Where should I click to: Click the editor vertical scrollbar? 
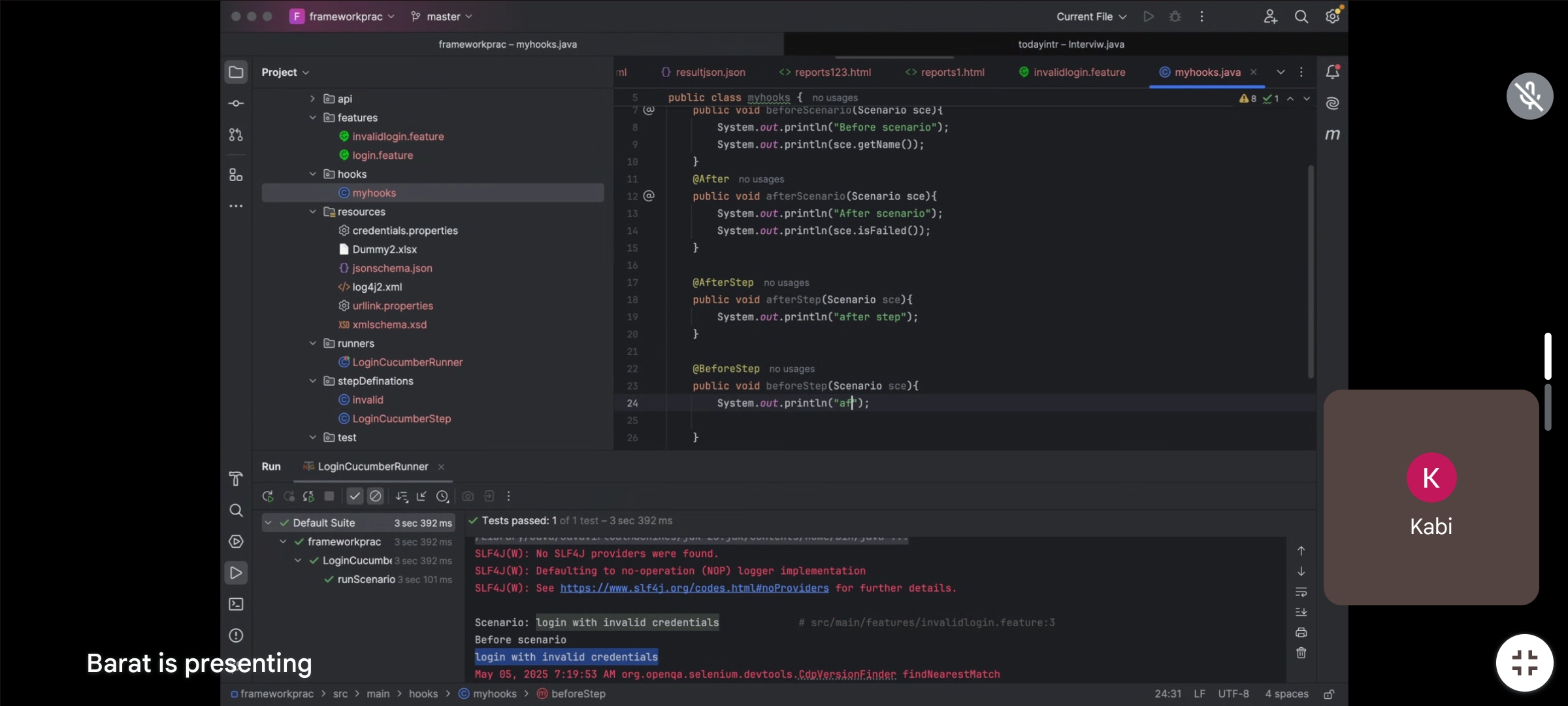point(1311,271)
